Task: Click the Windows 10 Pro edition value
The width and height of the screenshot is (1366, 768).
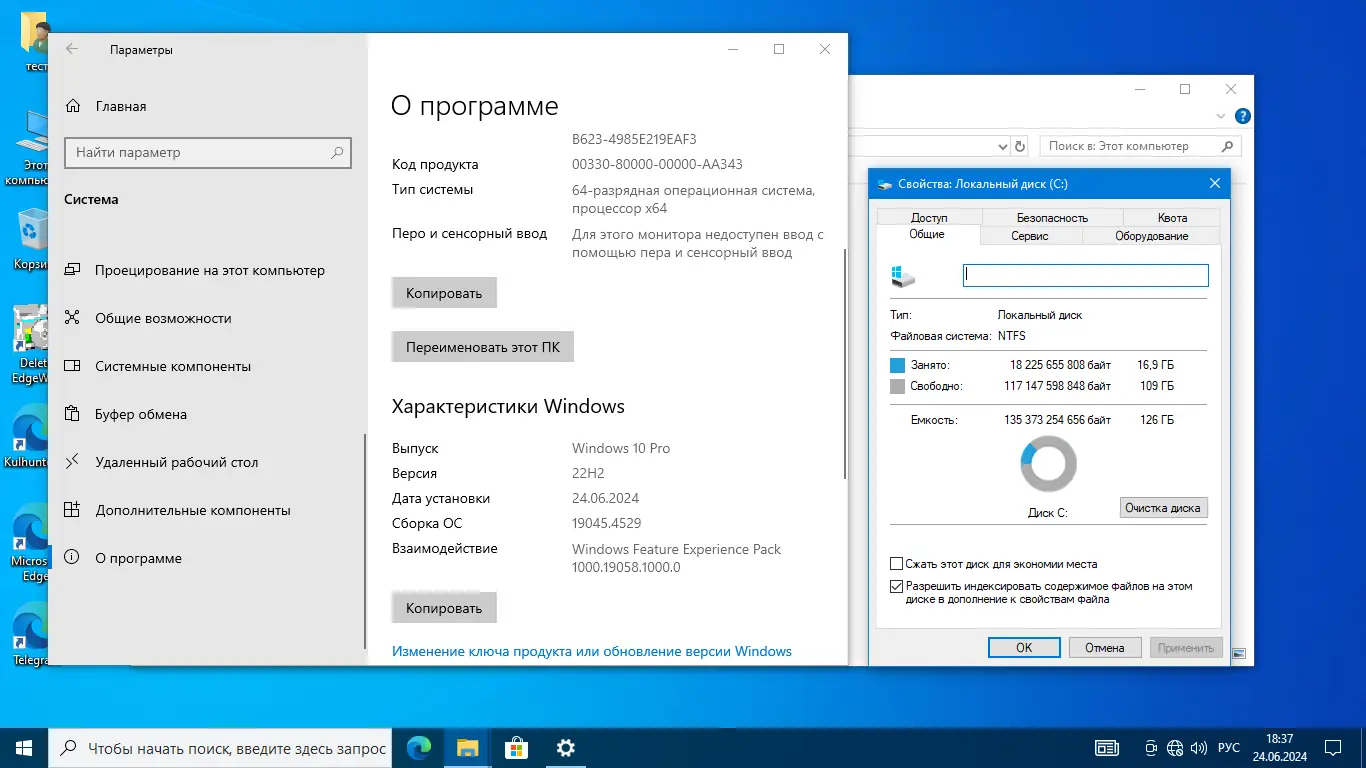Action: 621,448
